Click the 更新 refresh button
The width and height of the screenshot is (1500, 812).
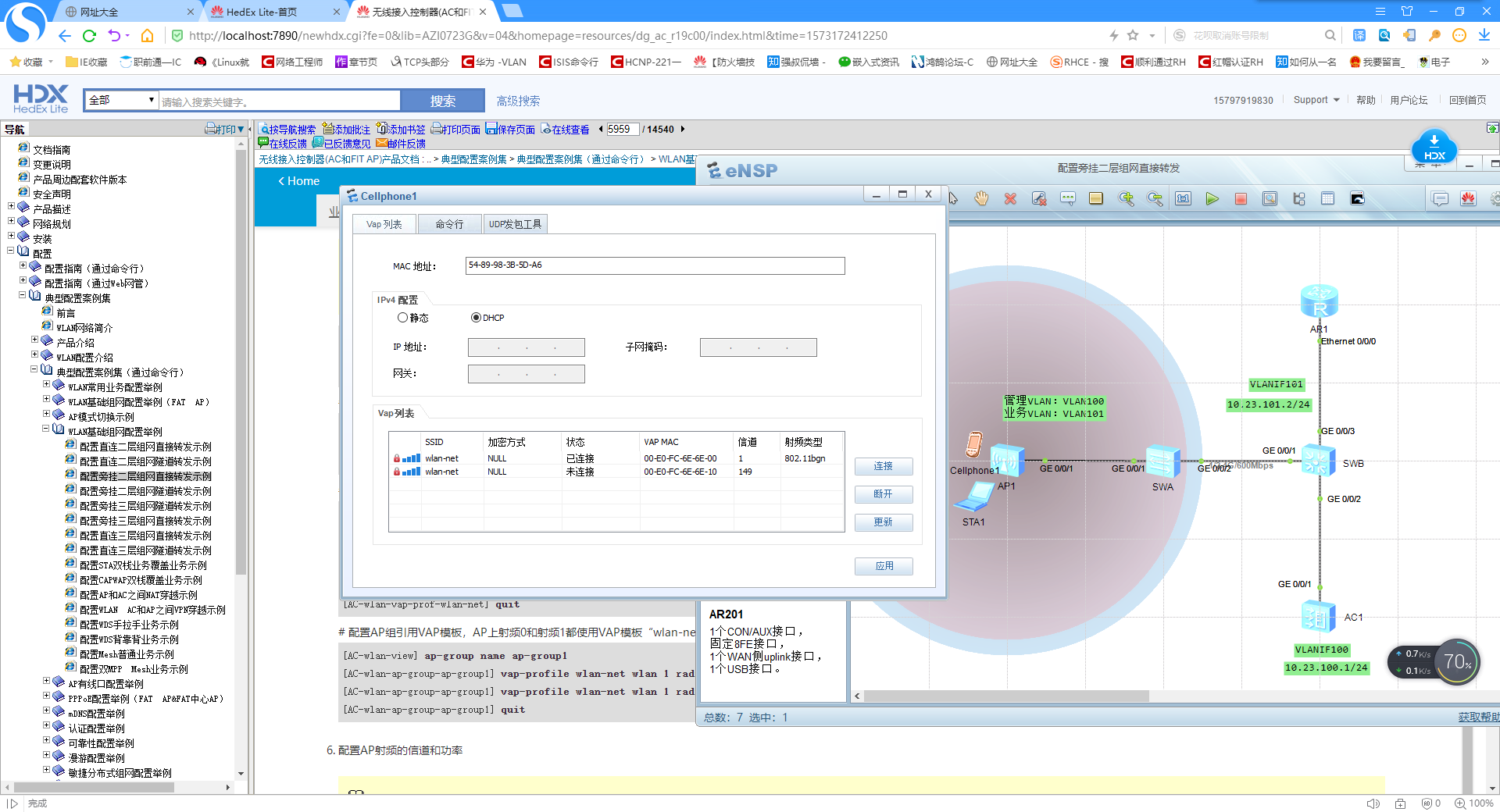[x=884, y=522]
